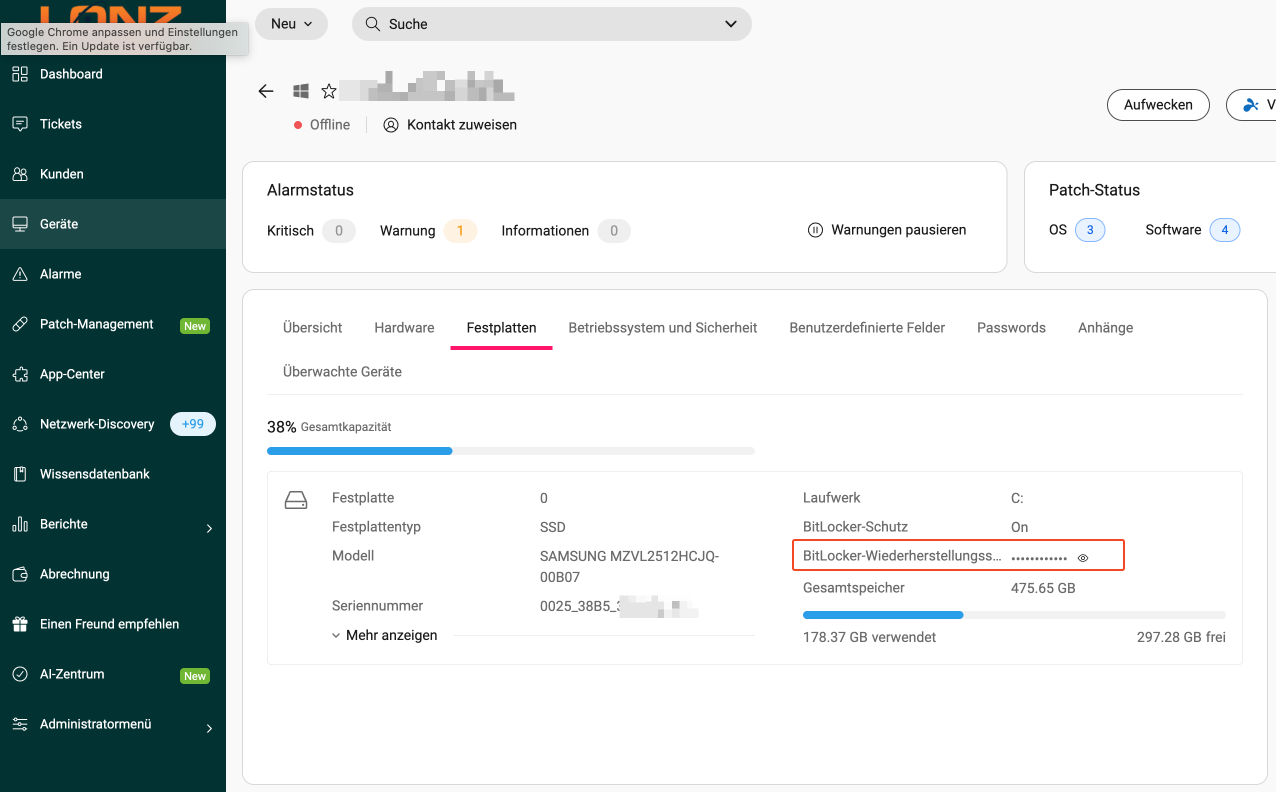Reveal BitLocker recovery key with eye icon
The image size is (1276, 792).
point(1083,558)
